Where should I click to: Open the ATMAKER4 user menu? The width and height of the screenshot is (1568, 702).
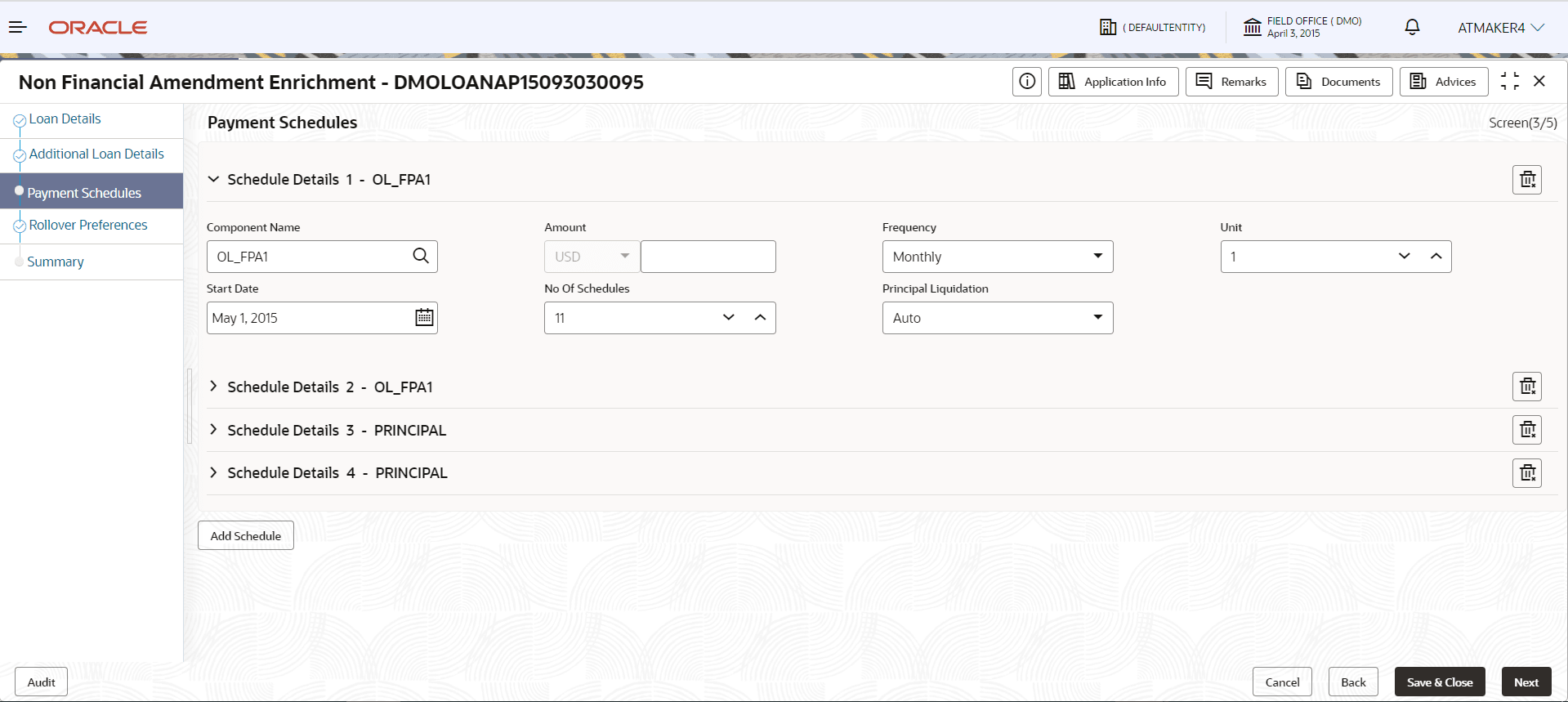click(x=1501, y=28)
